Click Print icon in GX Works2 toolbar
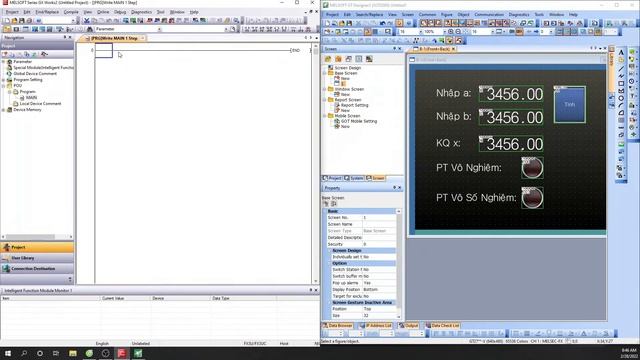This screenshot has width=640, height=360. (x=29, y=20)
